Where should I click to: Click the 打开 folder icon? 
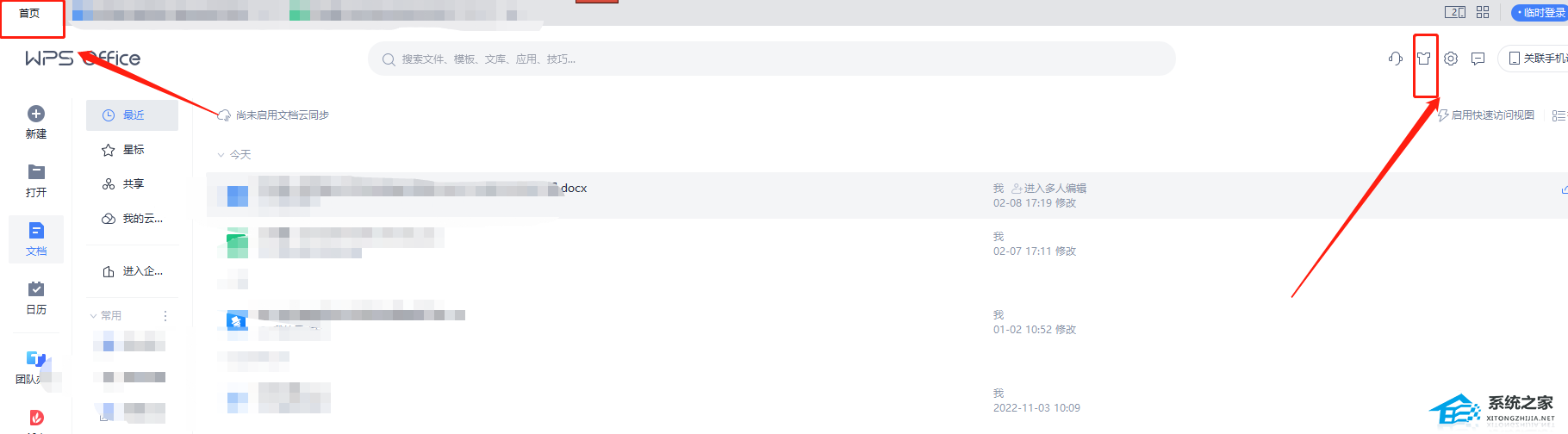[36, 172]
